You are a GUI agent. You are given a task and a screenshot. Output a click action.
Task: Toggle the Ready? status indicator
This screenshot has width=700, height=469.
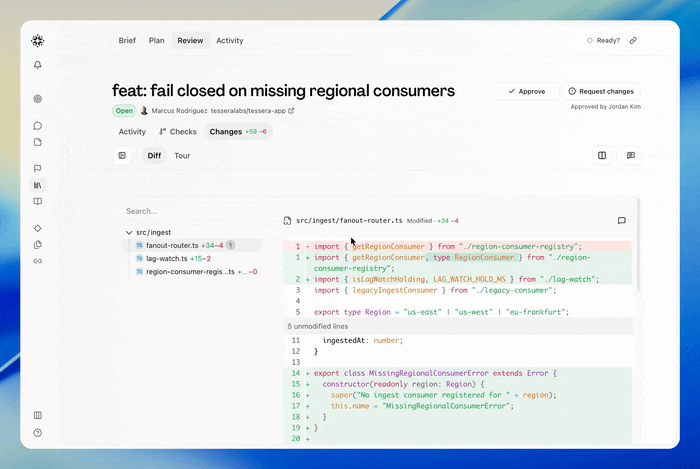point(603,41)
